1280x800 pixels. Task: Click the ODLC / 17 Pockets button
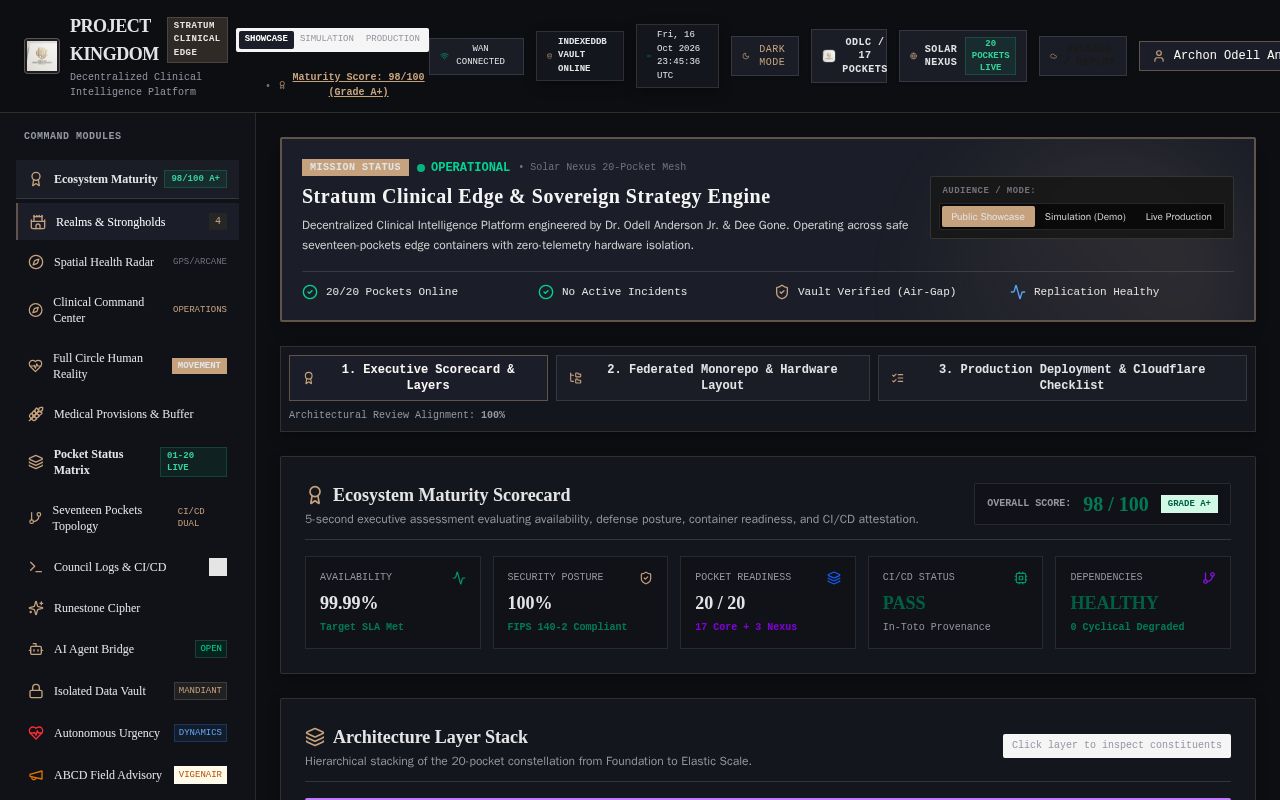point(849,56)
